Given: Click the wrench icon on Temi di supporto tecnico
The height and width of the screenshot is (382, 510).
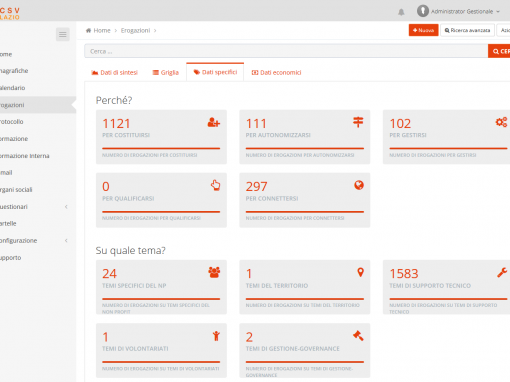Looking at the screenshot, I should pos(502,272).
